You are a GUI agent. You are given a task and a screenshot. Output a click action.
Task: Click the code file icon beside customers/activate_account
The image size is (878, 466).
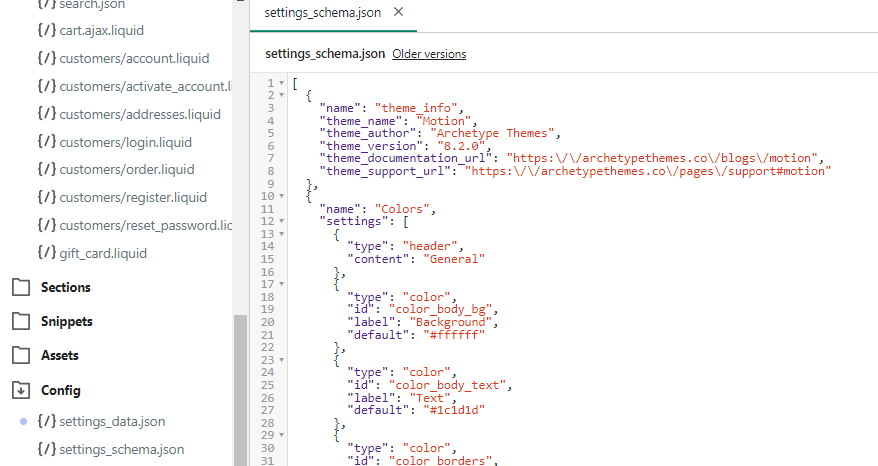pos(47,86)
